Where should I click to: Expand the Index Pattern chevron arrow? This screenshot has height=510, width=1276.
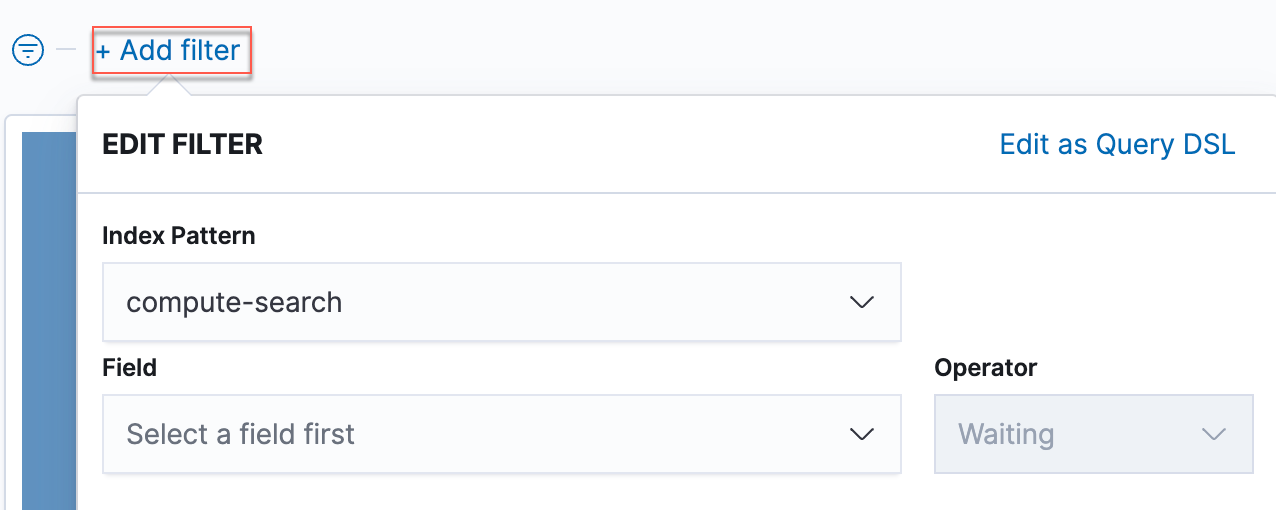click(x=861, y=302)
